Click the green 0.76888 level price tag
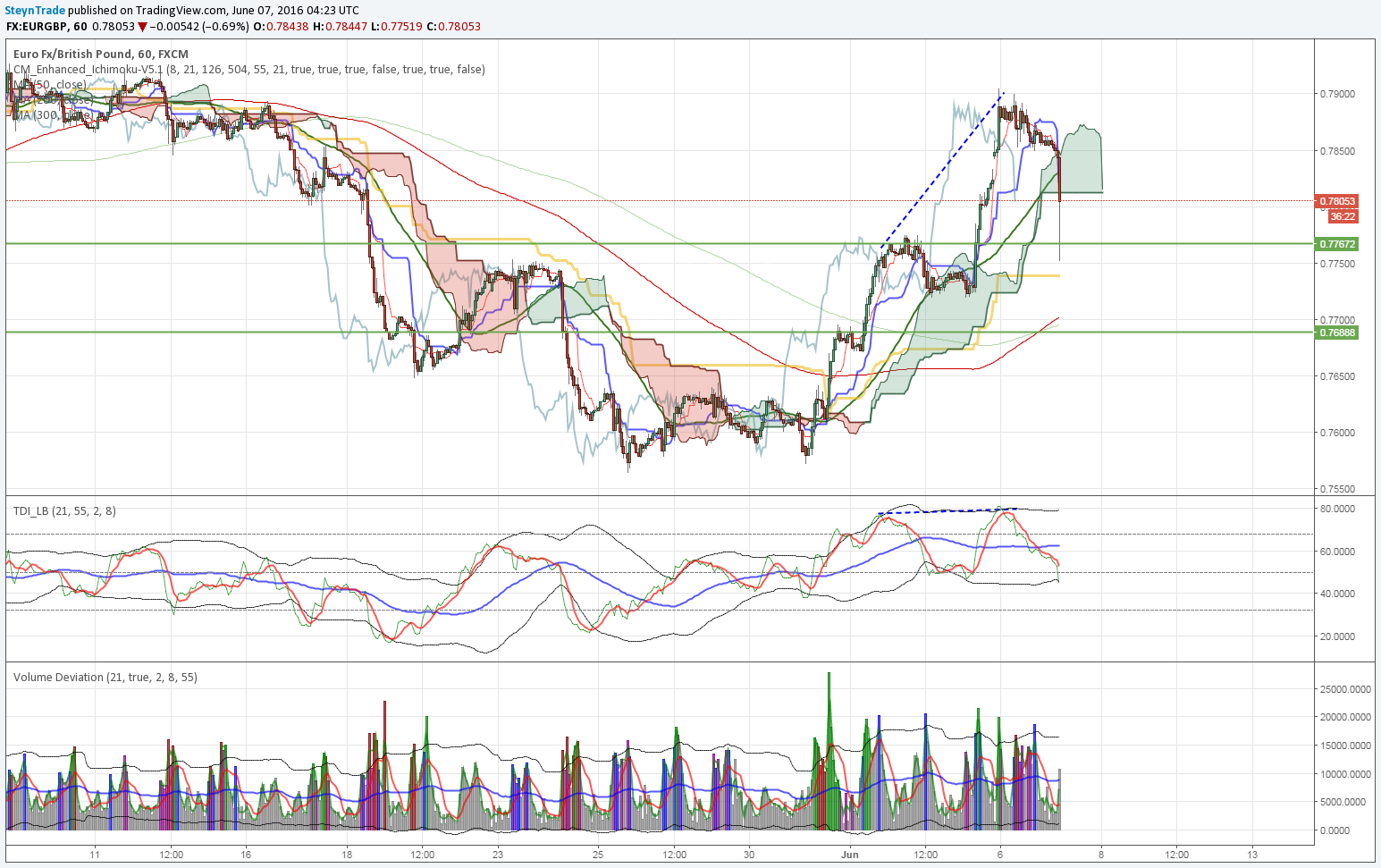The height and width of the screenshot is (868, 1381). coord(1337,333)
